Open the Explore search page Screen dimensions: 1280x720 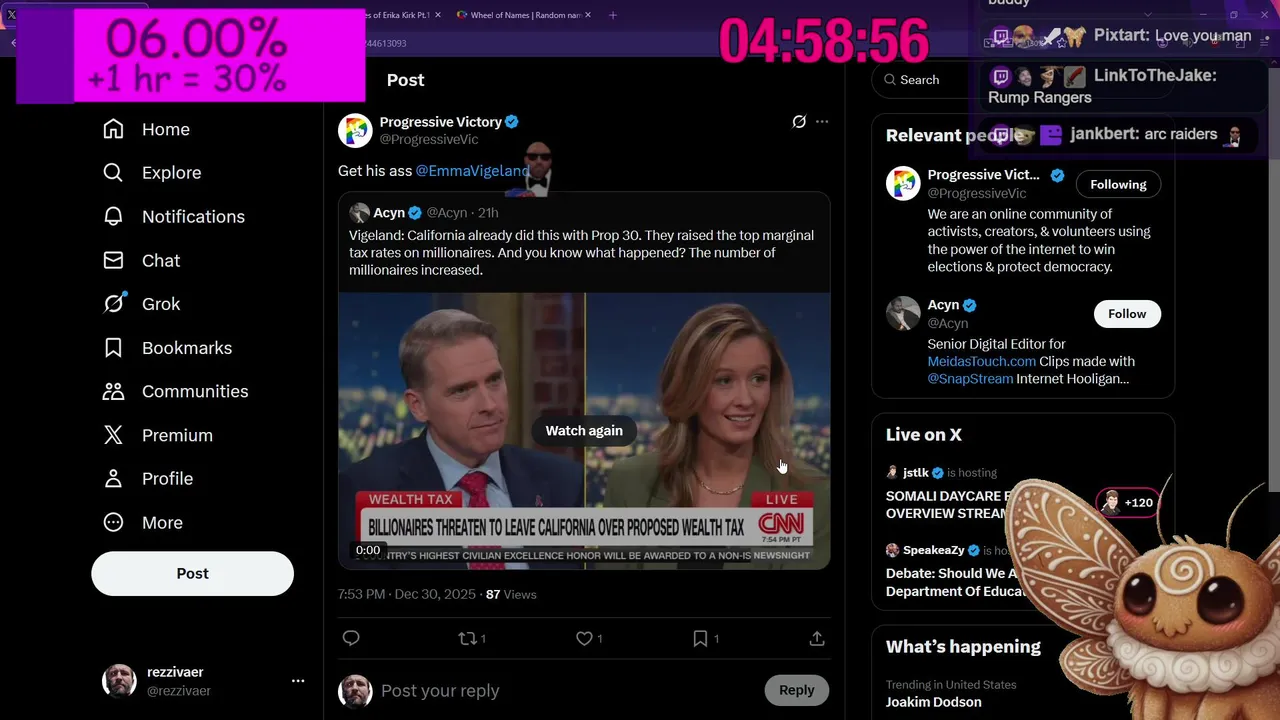coord(152,173)
